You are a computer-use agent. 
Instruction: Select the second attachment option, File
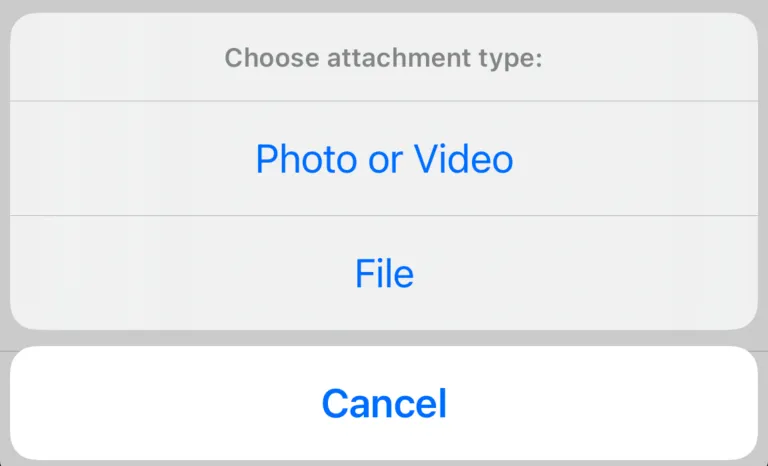pos(384,274)
